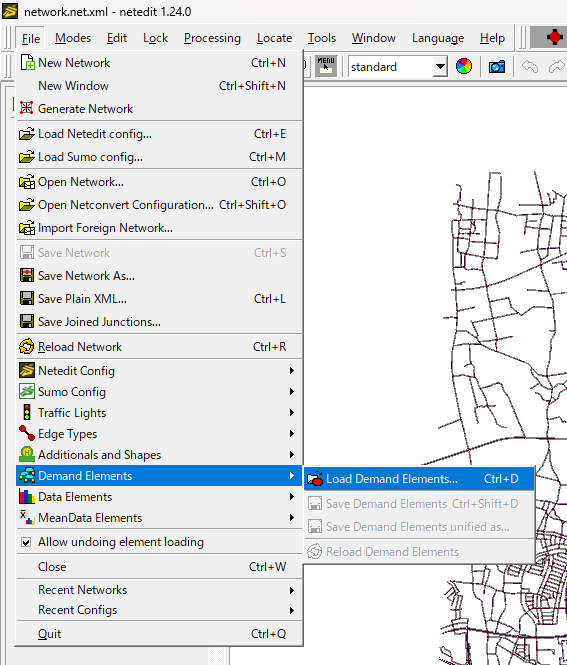This screenshot has height=665, width=567.
Task: Click the Open Network folder icon
Action: (27, 182)
